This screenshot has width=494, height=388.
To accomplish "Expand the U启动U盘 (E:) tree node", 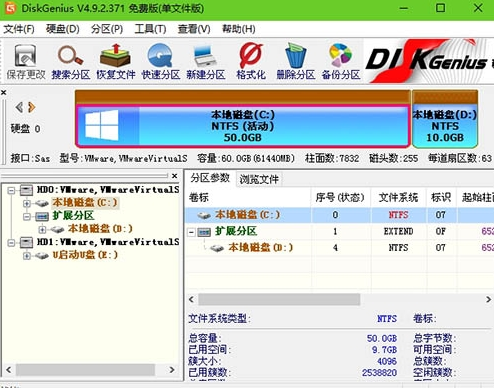I will pyautogui.click(x=27, y=256).
